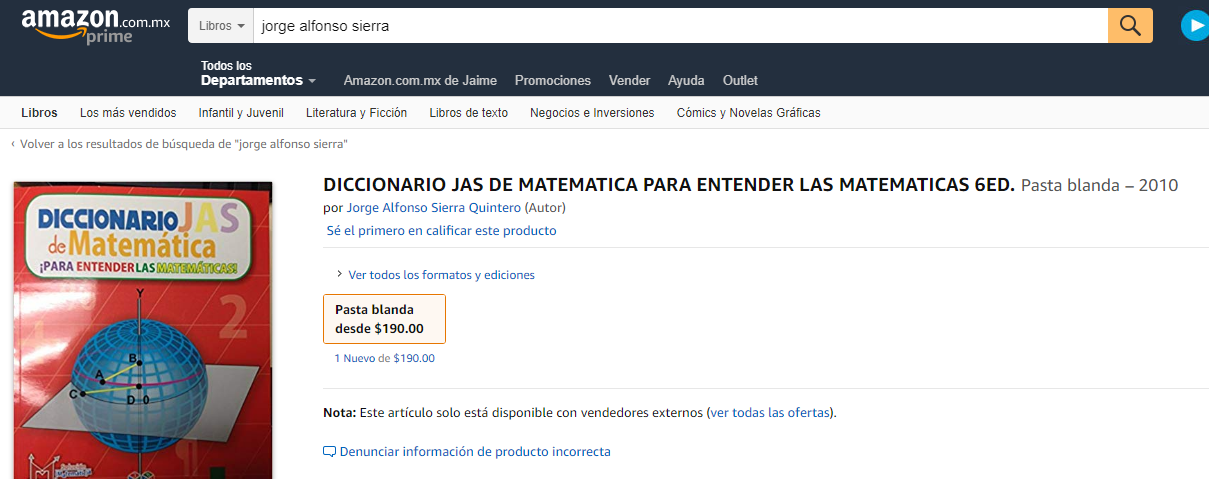
Task: Click back to search results link
Action: click(183, 144)
